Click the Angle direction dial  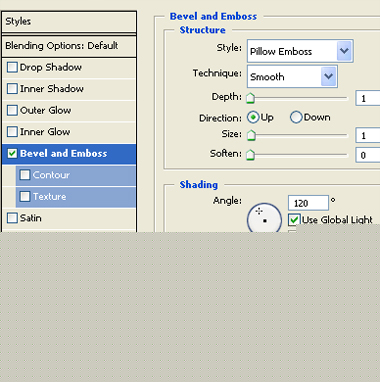(x=264, y=218)
